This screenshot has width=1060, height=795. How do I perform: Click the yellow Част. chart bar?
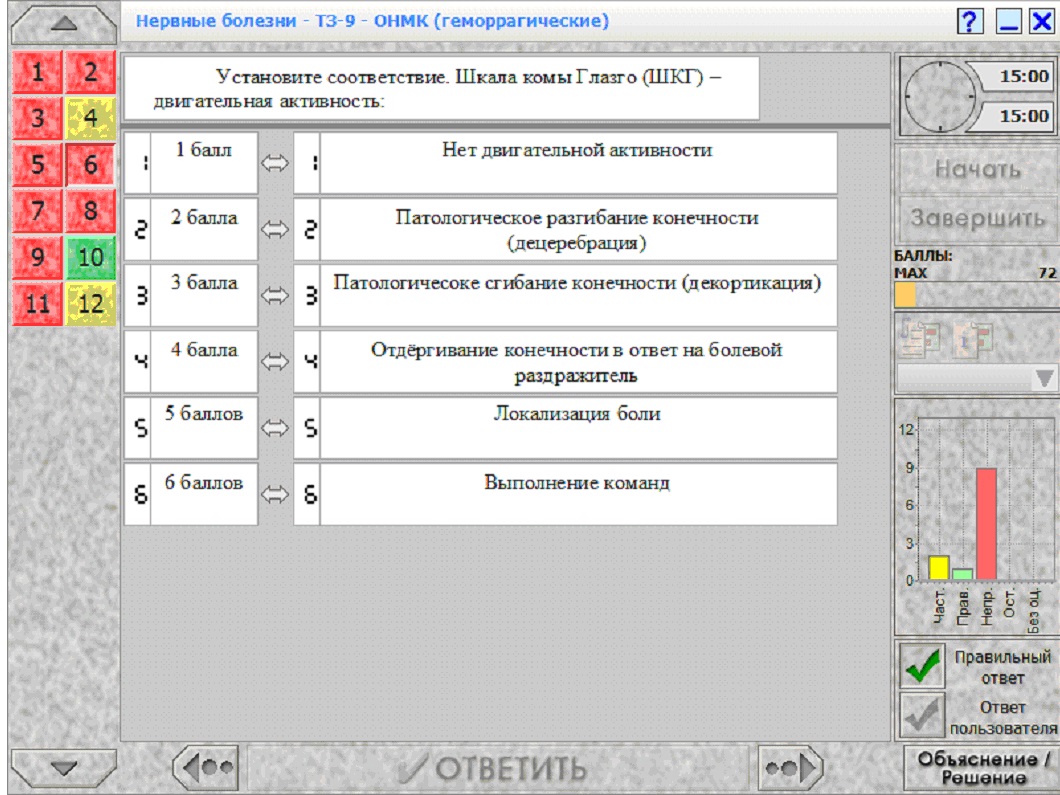(939, 568)
